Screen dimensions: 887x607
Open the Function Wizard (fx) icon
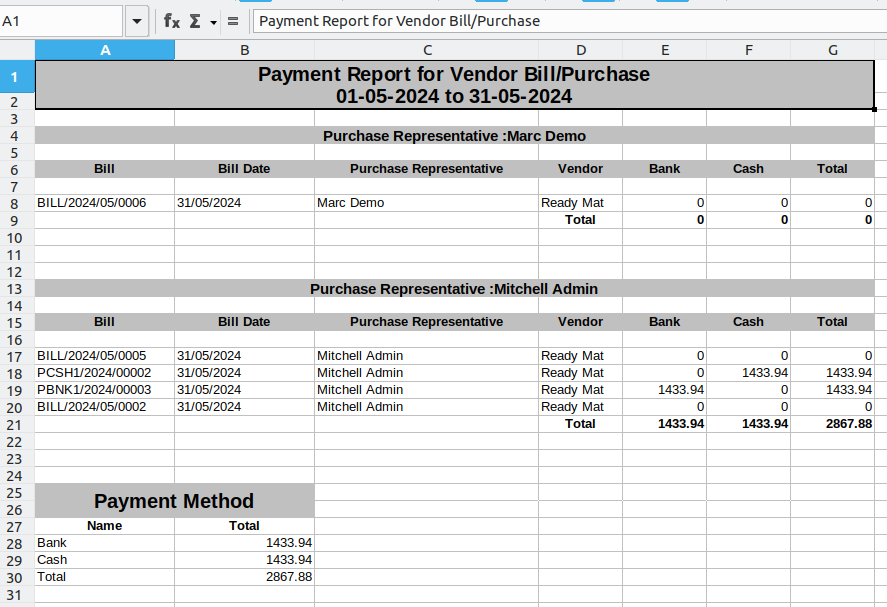click(172, 21)
